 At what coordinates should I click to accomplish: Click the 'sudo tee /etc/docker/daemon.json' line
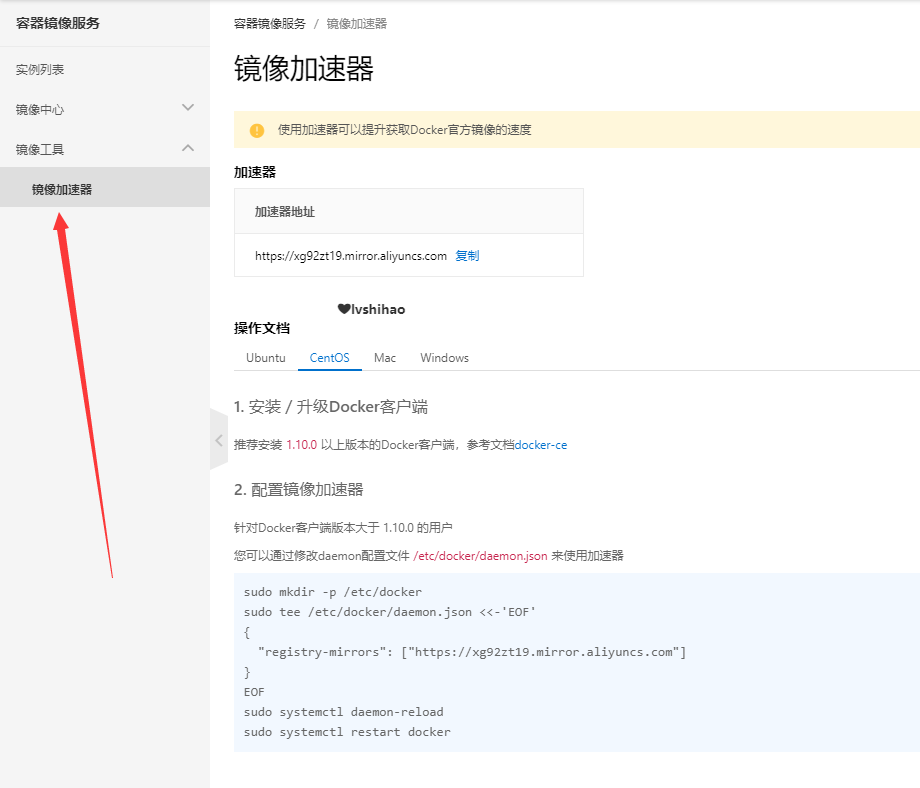pos(390,612)
